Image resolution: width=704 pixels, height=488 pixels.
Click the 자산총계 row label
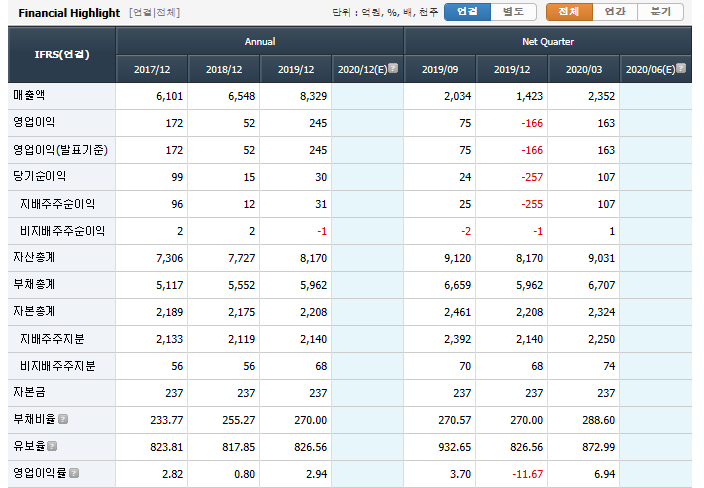34,257
